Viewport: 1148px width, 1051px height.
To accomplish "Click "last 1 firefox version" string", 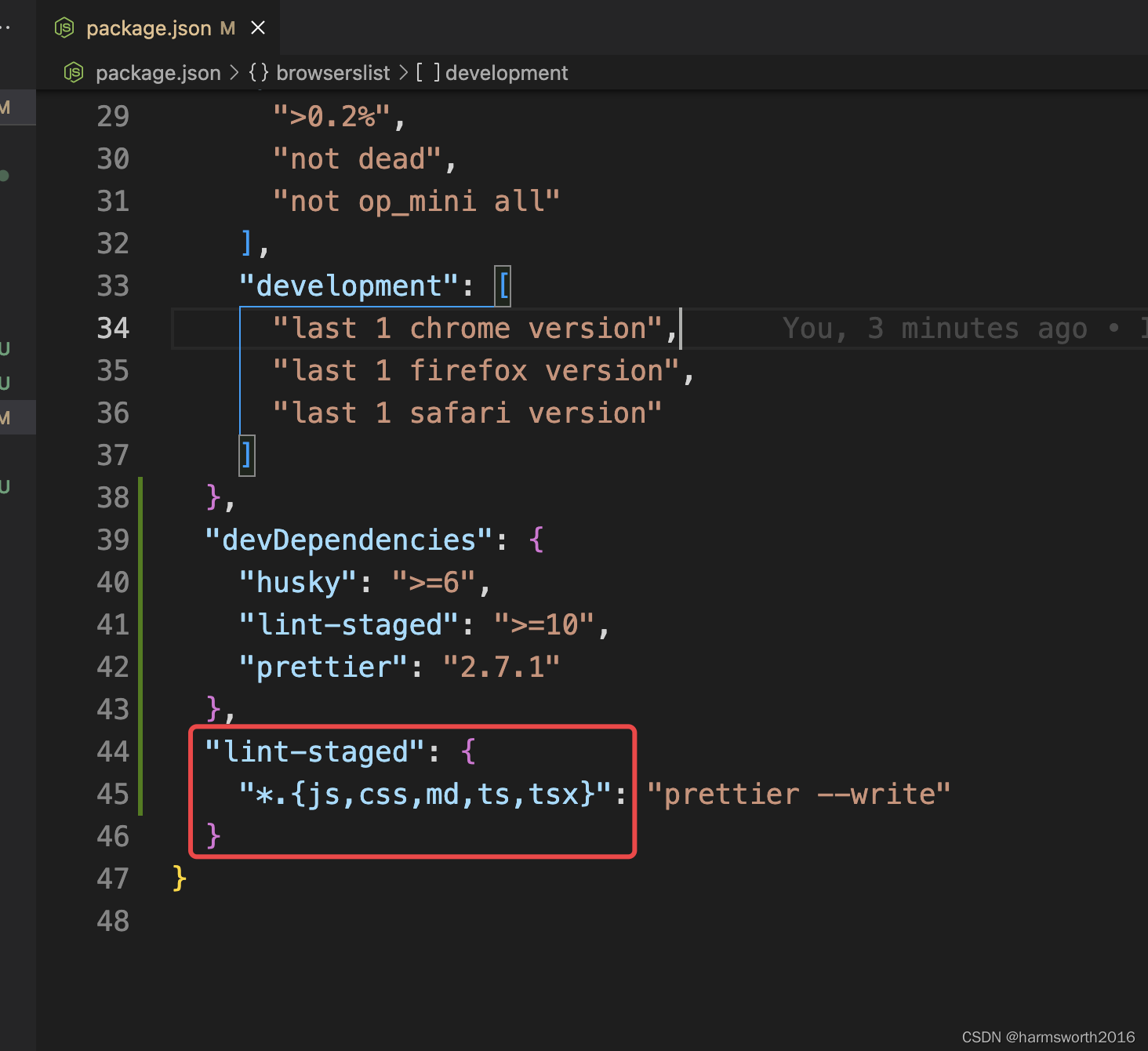I will point(476,371).
